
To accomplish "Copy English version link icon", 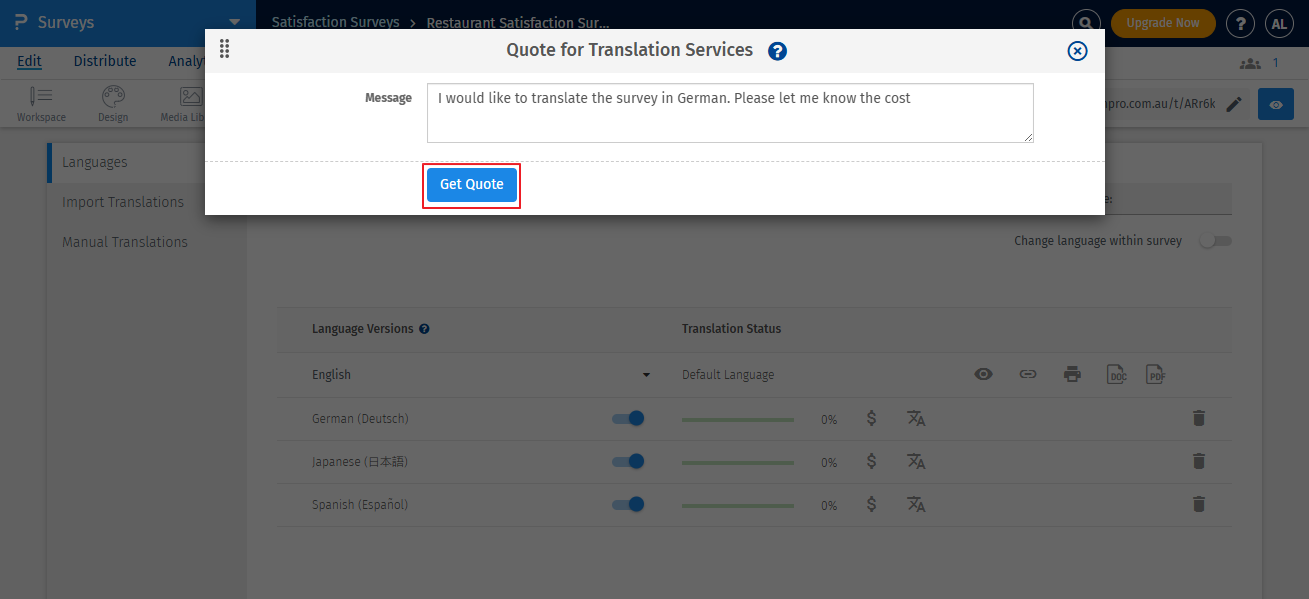I will (x=1028, y=374).
